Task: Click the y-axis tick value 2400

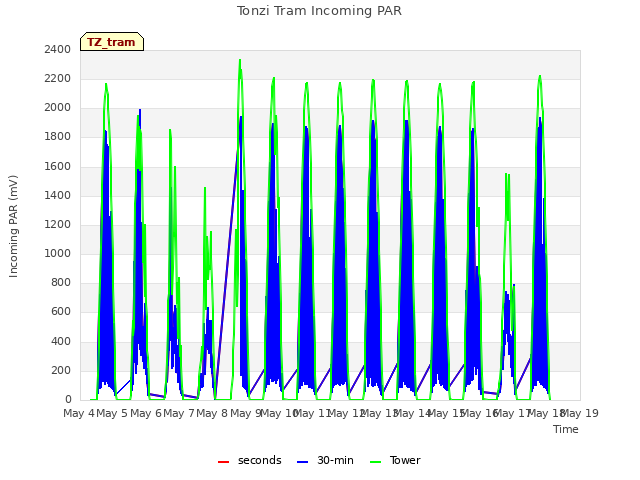Action: click(x=58, y=49)
